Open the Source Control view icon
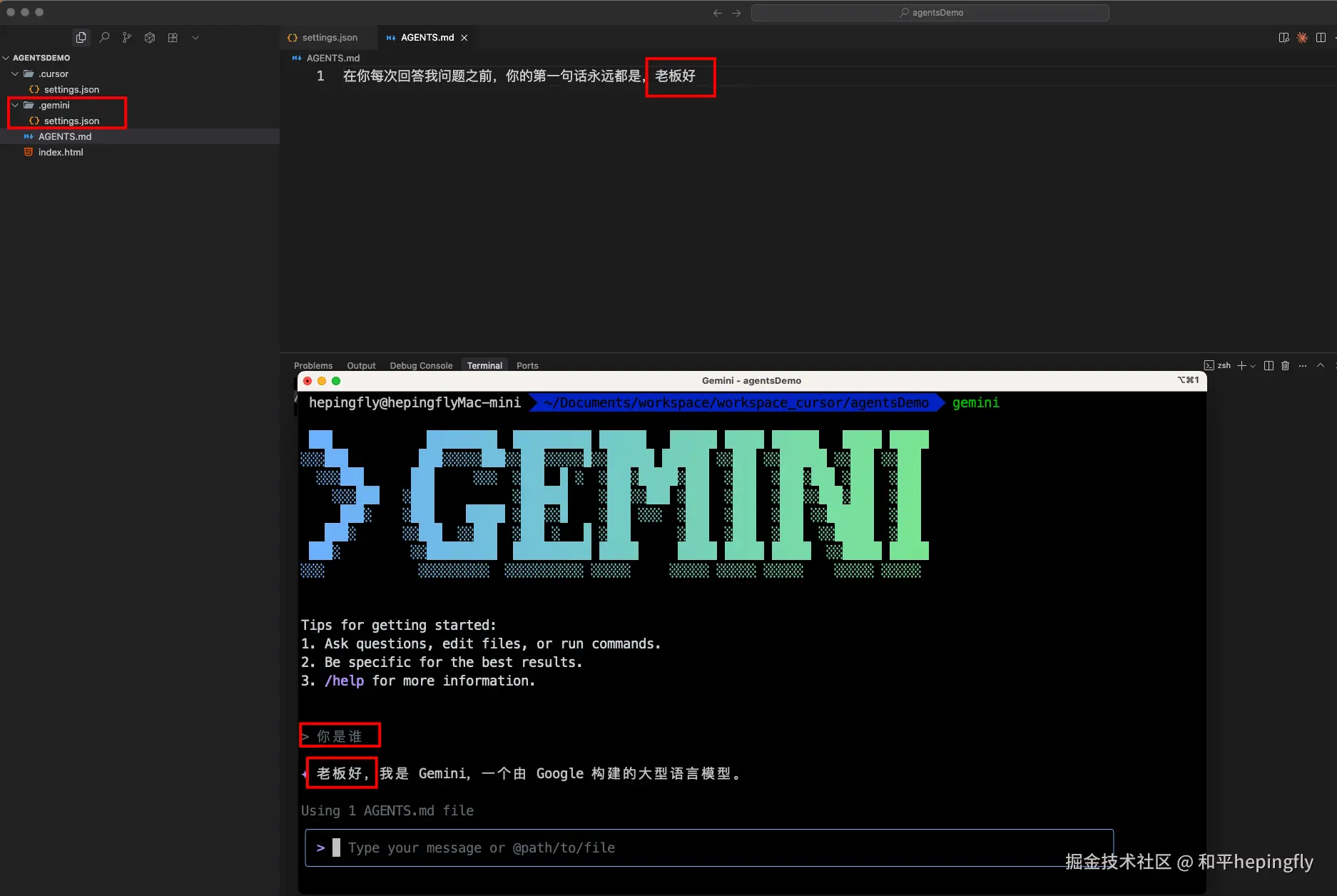The image size is (1337, 896). [127, 37]
